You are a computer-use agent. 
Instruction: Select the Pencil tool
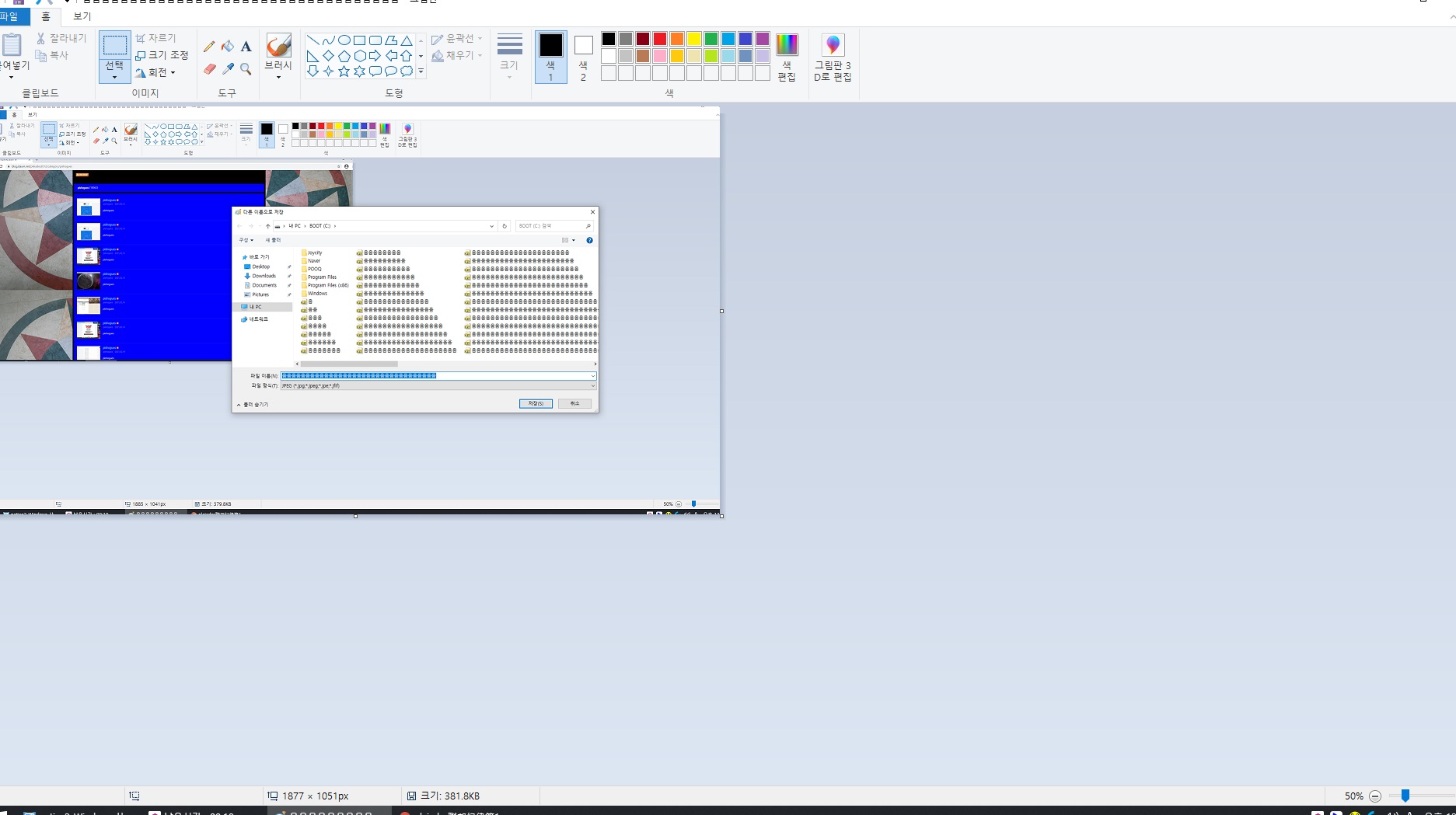209,47
